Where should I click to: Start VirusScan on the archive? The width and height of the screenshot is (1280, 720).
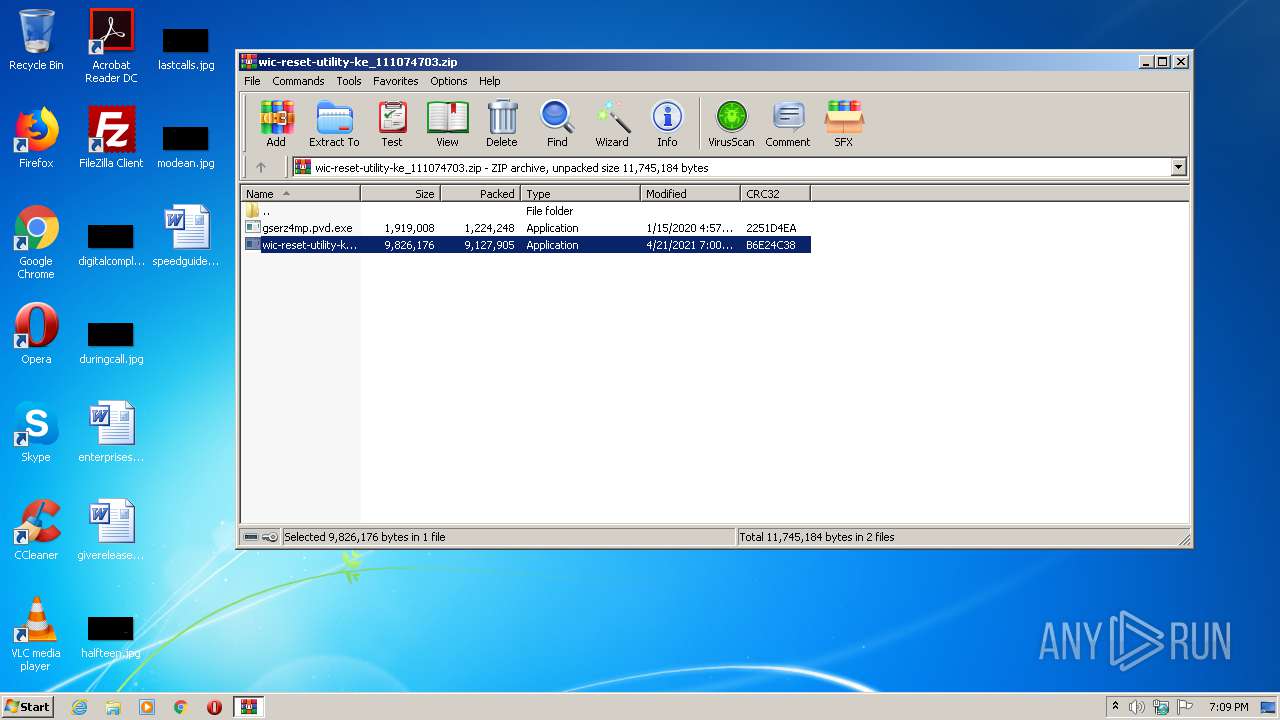731,124
